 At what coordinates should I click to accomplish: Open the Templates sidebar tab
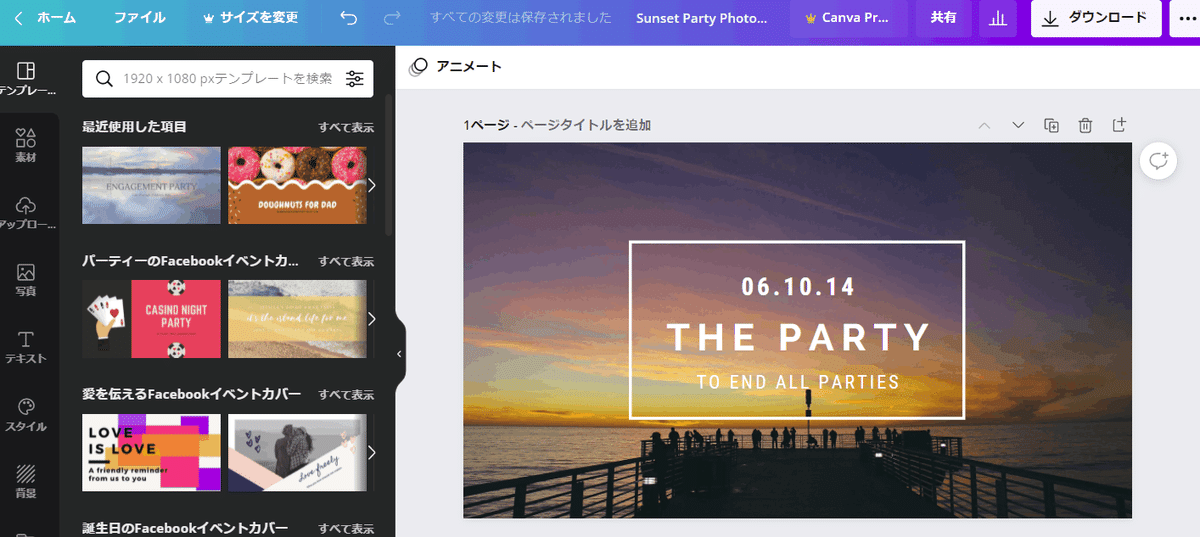(x=27, y=78)
